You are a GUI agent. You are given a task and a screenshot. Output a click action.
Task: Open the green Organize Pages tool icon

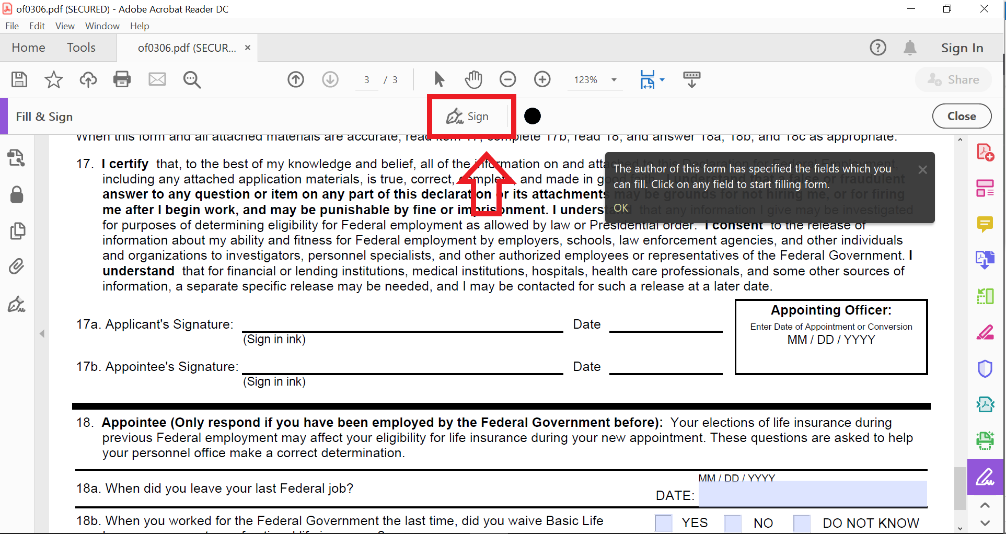point(985,296)
